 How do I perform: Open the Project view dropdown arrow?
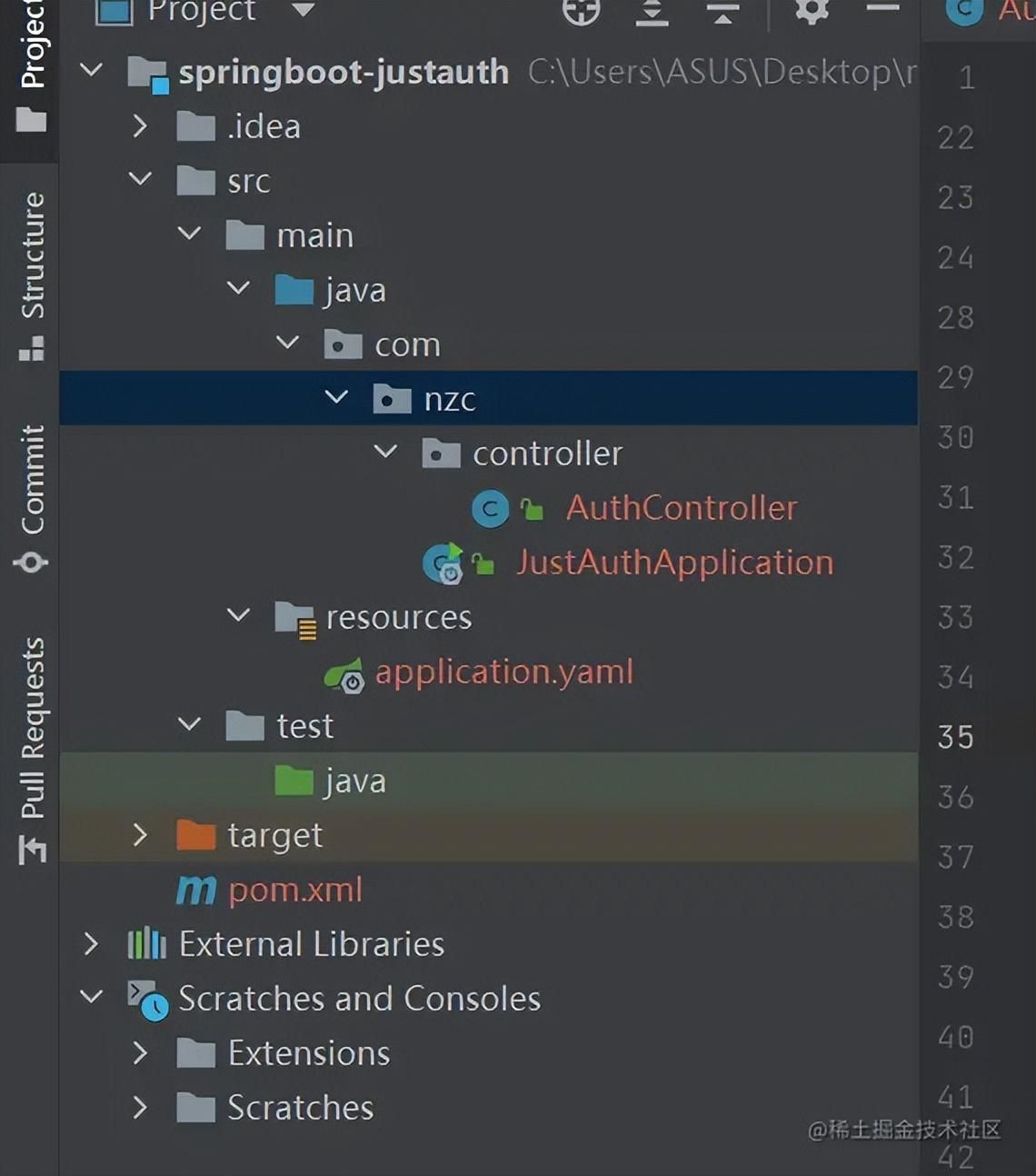pyautogui.click(x=302, y=13)
